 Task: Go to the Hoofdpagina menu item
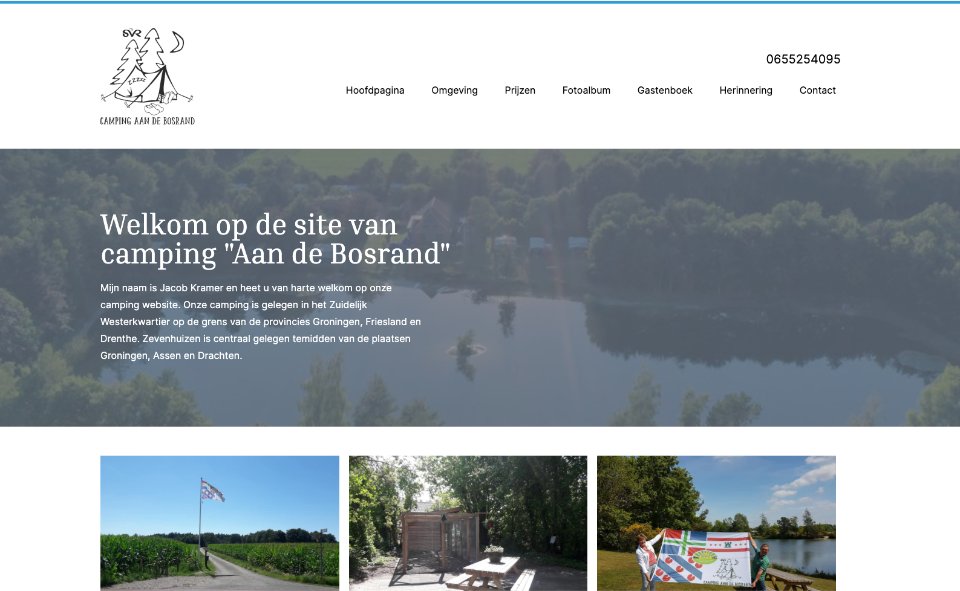tap(375, 90)
